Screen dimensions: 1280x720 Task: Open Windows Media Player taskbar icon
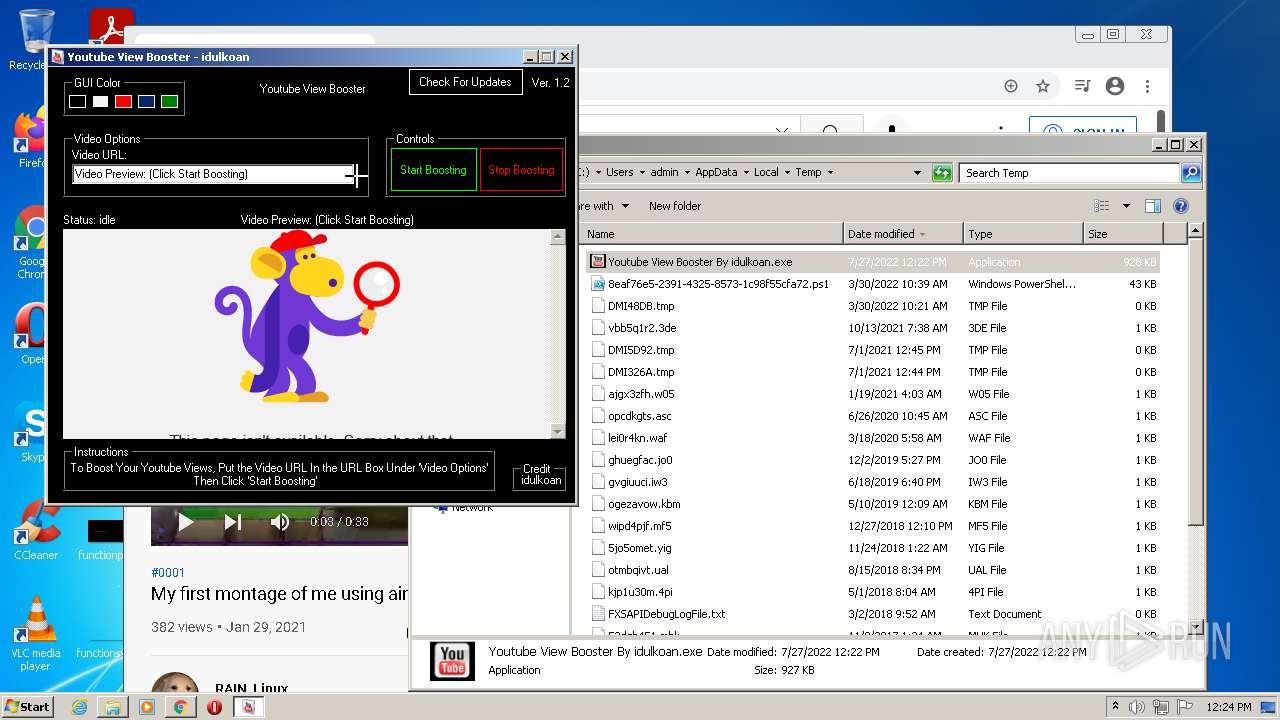[147, 707]
